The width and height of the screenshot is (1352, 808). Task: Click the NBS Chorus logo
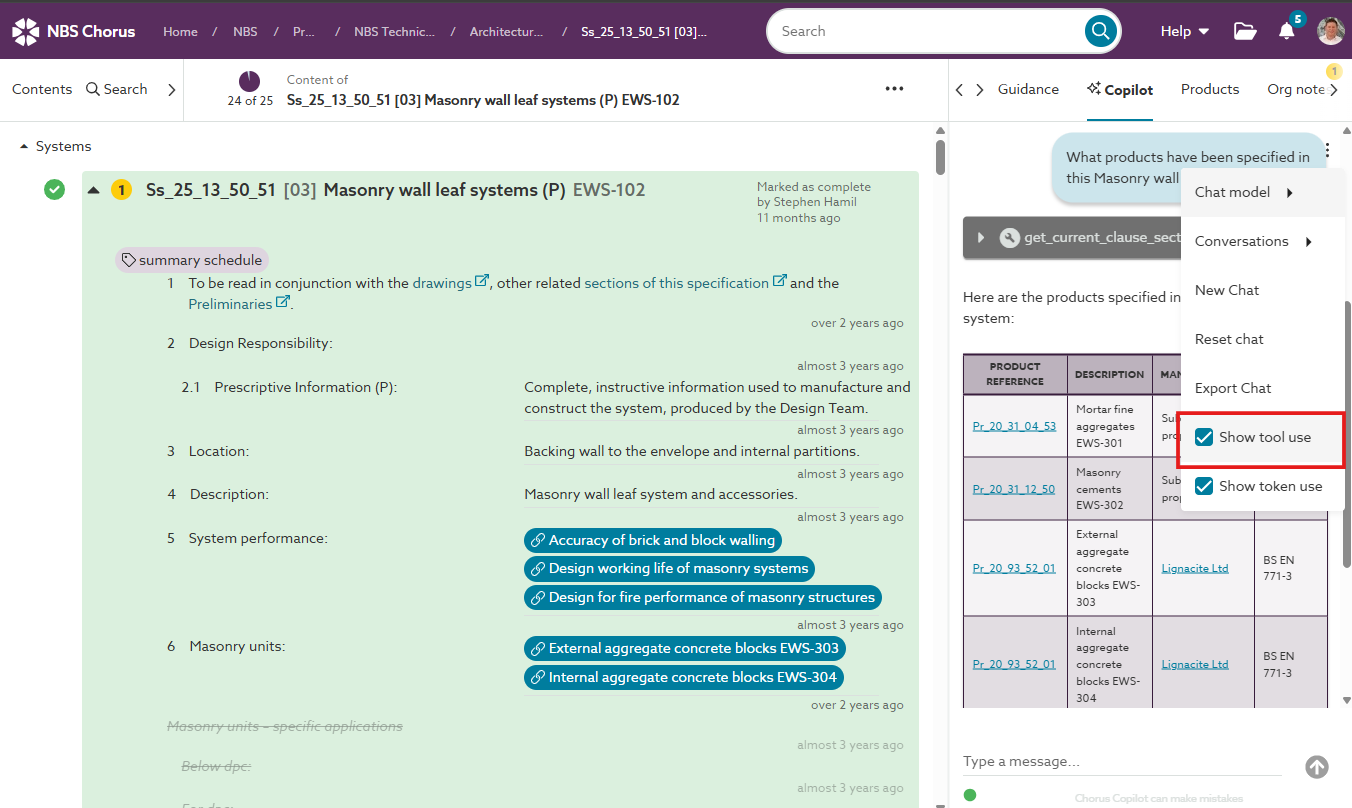73,31
